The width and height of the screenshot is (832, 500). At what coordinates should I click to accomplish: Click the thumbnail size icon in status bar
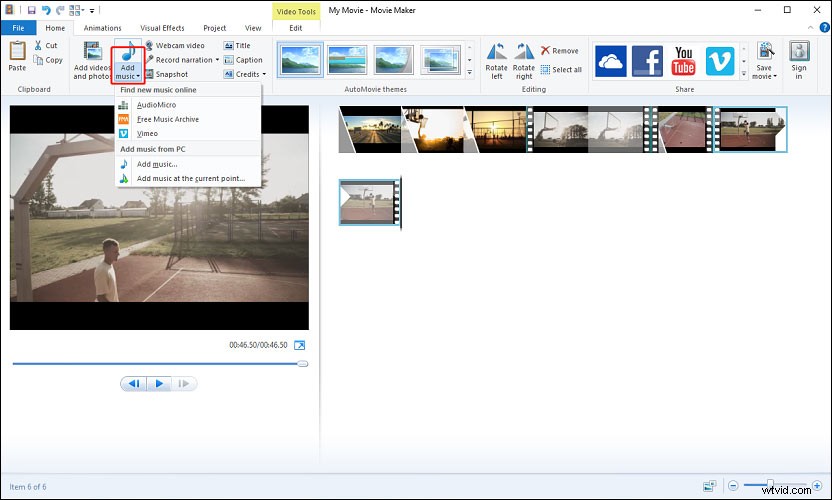[709, 486]
